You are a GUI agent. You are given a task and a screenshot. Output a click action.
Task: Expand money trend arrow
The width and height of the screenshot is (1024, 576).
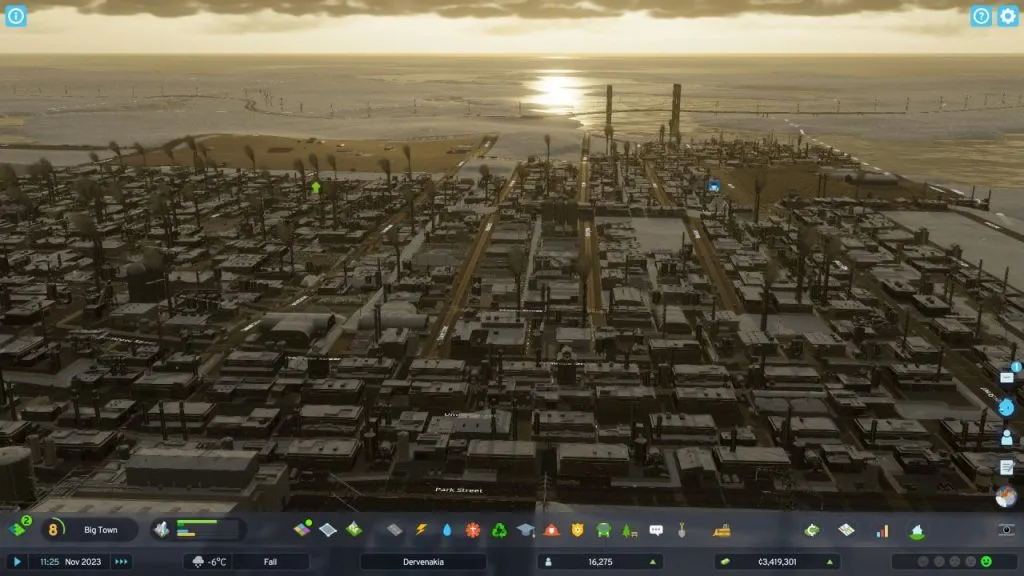pyautogui.click(x=829, y=562)
